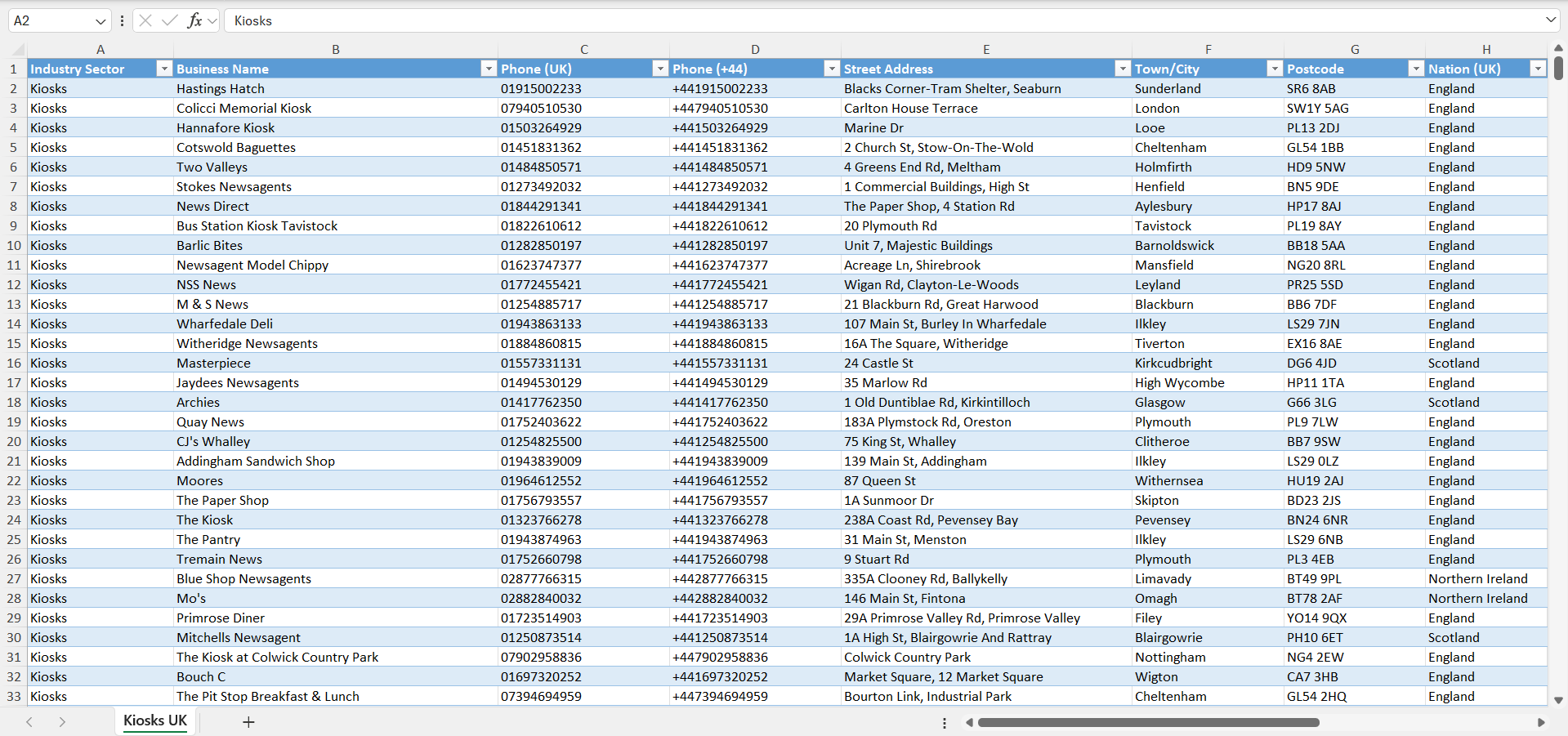Open the Insert Function fx button
Screen dimensions: 1568x736
(x=194, y=20)
